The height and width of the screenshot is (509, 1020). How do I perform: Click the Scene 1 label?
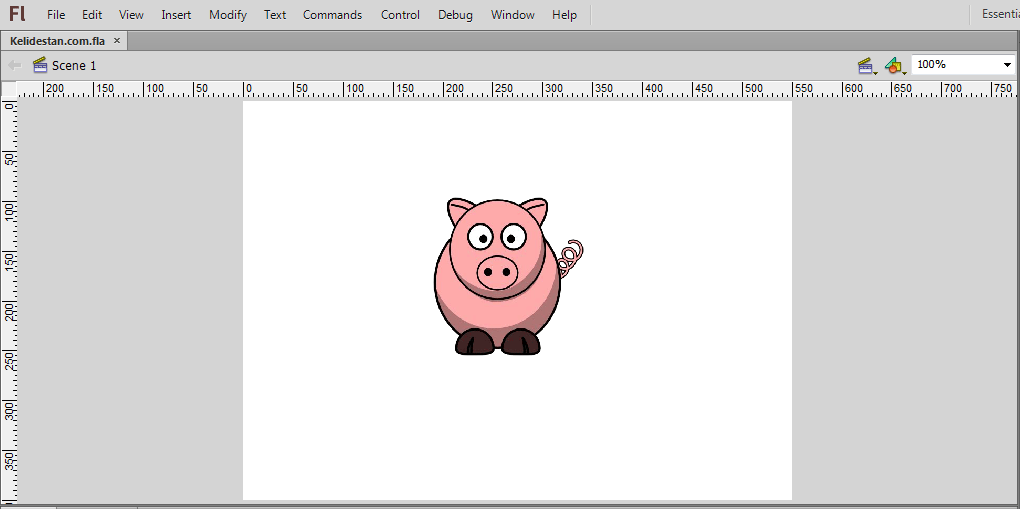tap(74, 65)
